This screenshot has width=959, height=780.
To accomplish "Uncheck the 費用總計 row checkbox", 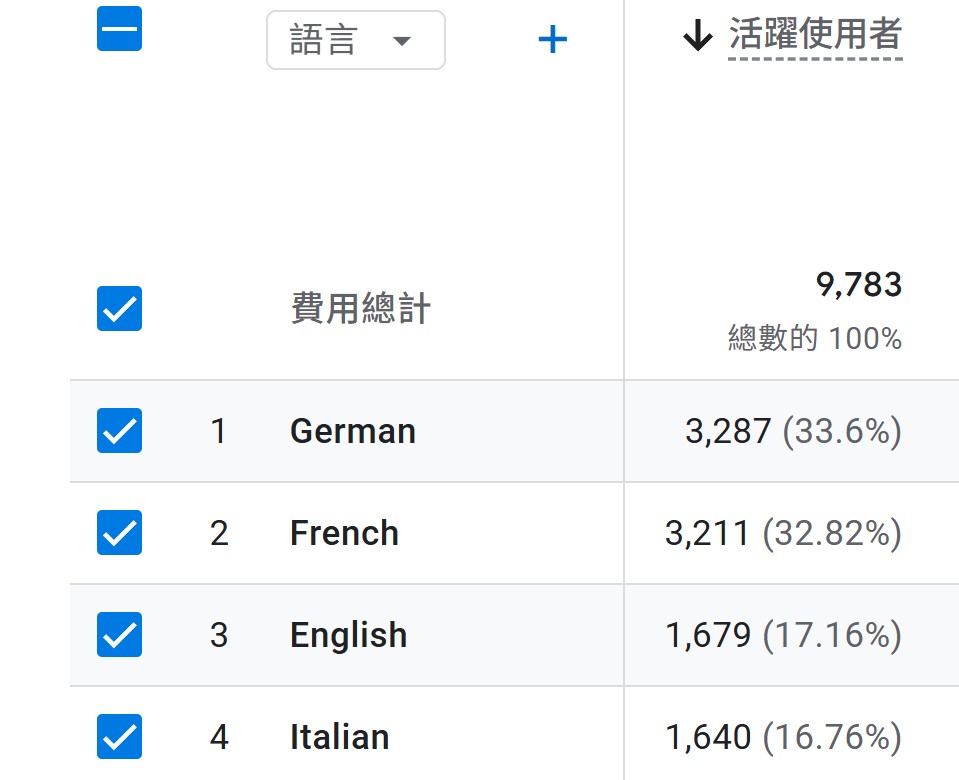I will 119,309.
